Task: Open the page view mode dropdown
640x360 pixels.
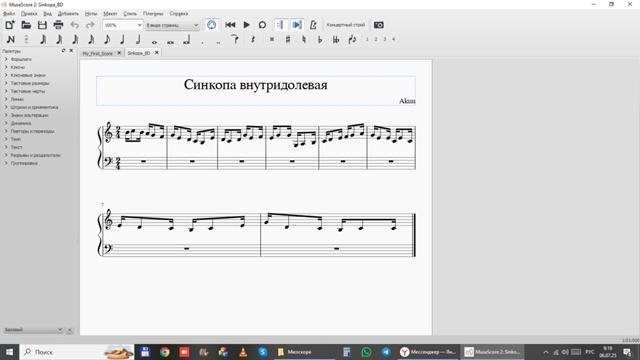Action: [x=172, y=25]
